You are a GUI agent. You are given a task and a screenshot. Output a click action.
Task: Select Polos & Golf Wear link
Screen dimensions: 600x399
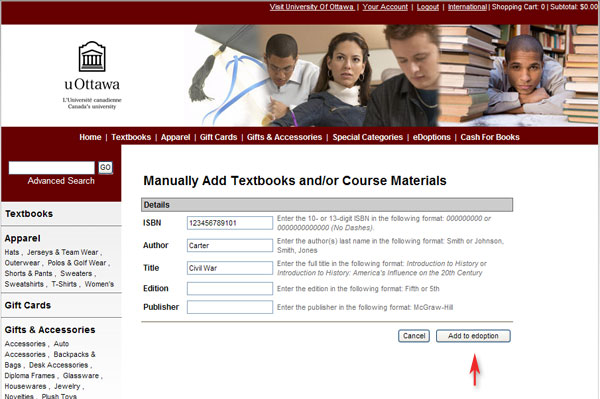tap(77, 263)
